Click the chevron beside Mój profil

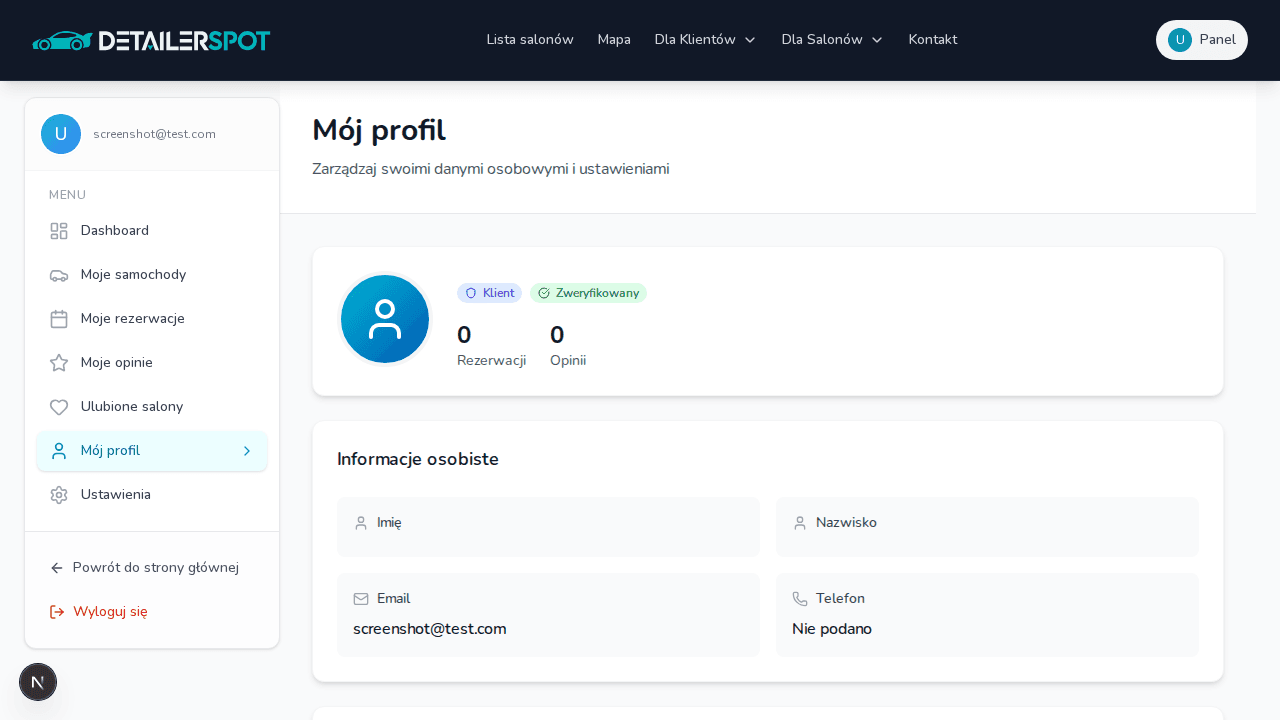tap(247, 451)
